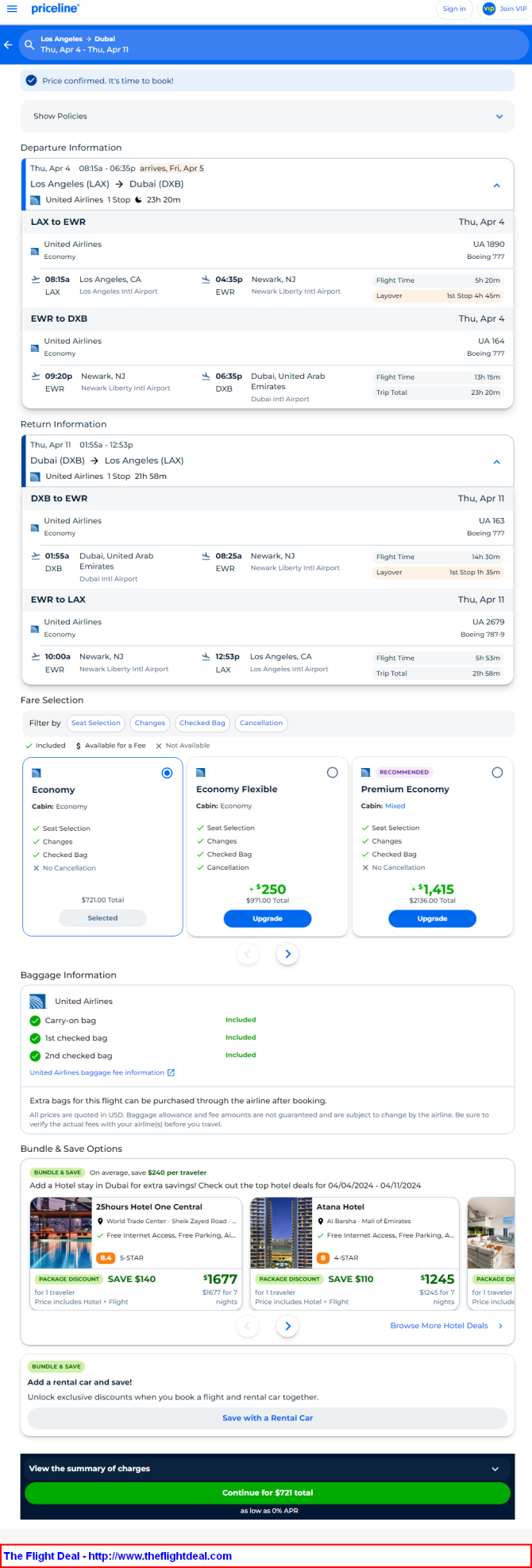This screenshot has height=1568, width=532.
Task: Filter fares by Checked Bag
Action: (202, 723)
